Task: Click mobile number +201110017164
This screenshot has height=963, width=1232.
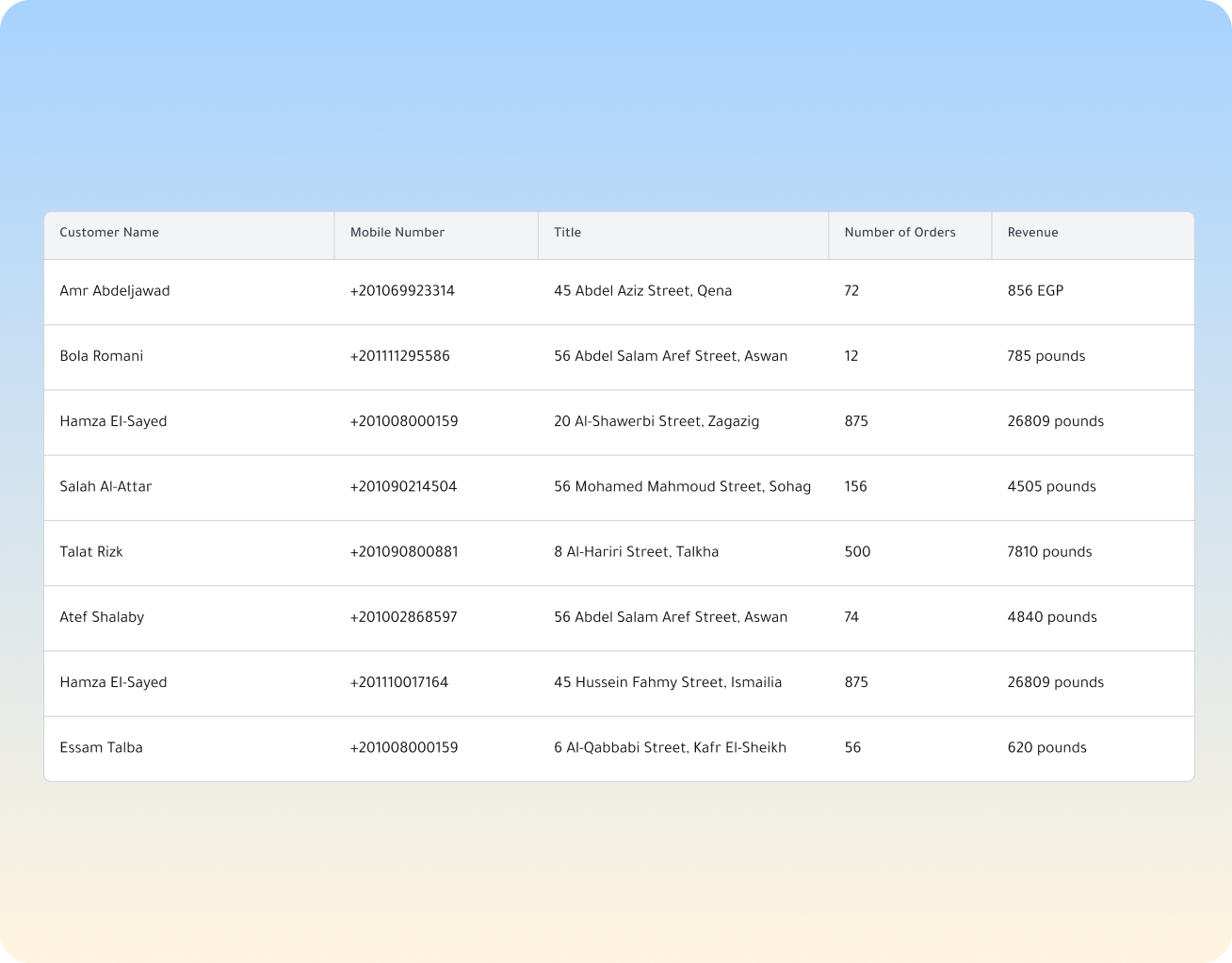Action: tap(399, 682)
